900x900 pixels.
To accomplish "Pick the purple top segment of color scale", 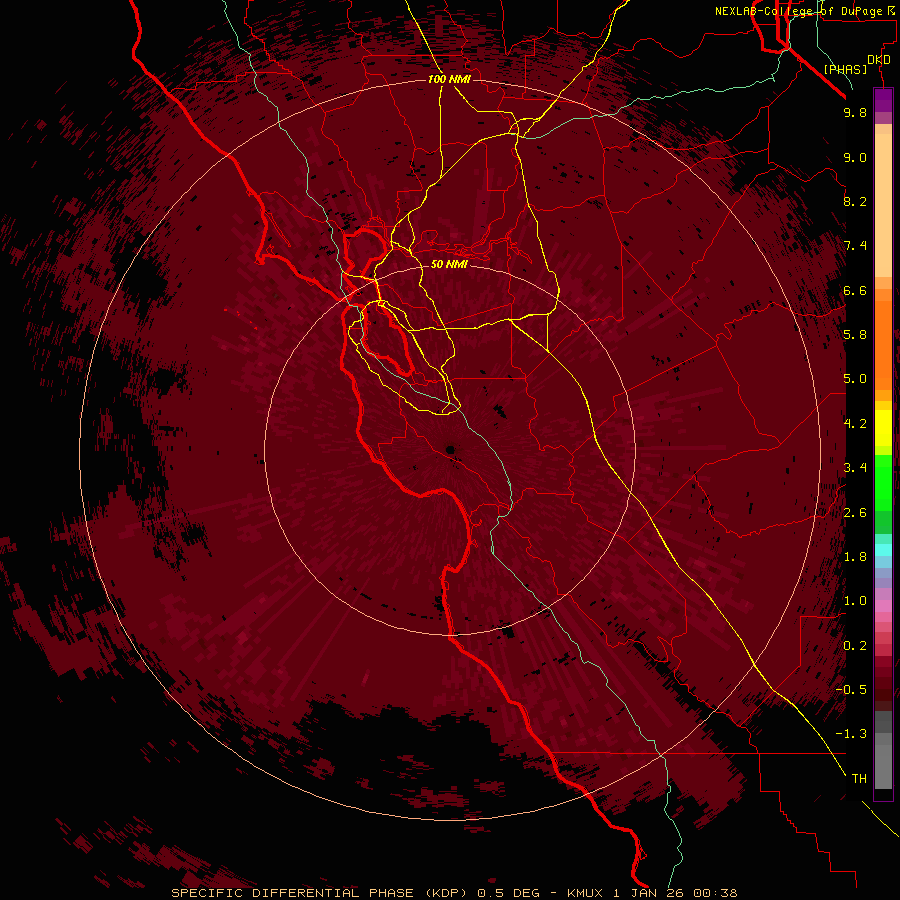I will (x=883, y=100).
